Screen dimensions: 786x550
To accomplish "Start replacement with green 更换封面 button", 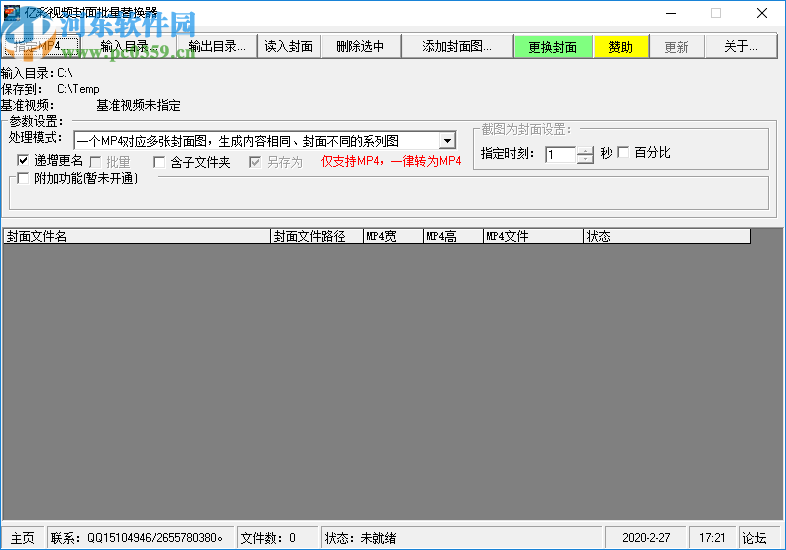I will point(553,47).
